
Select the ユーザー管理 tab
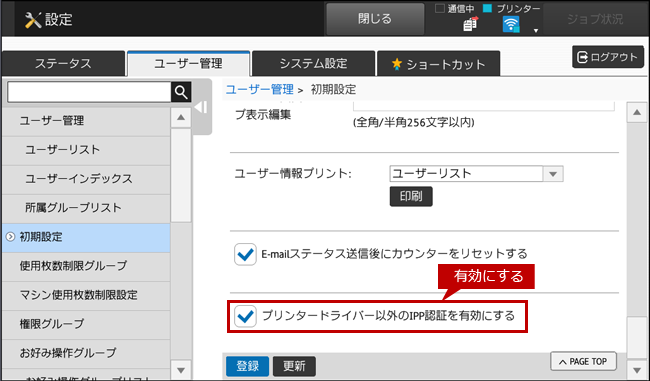coord(189,63)
